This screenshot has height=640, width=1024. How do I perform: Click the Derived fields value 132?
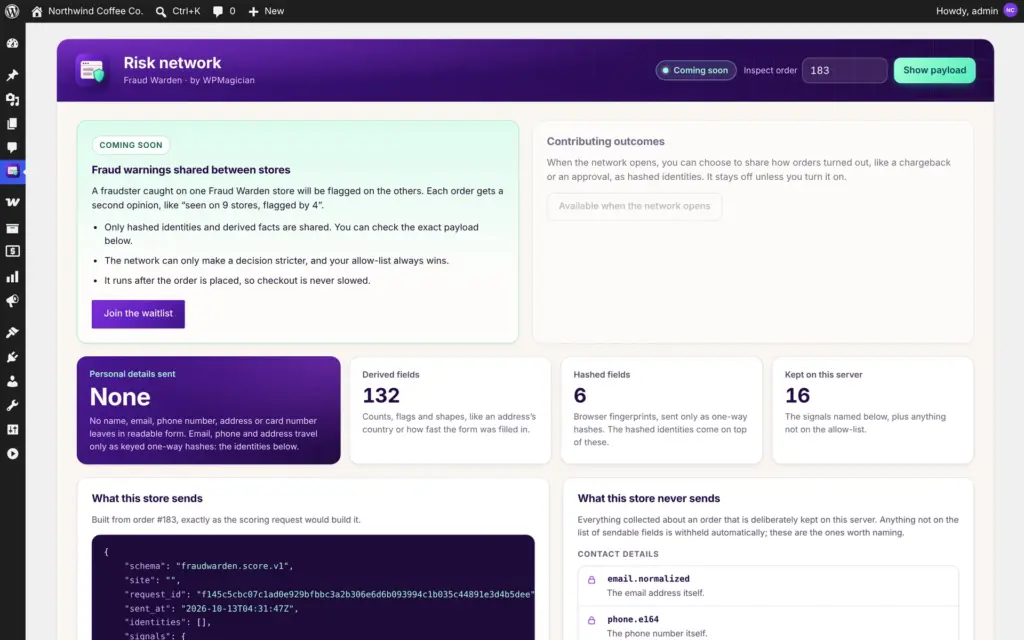(381, 396)
